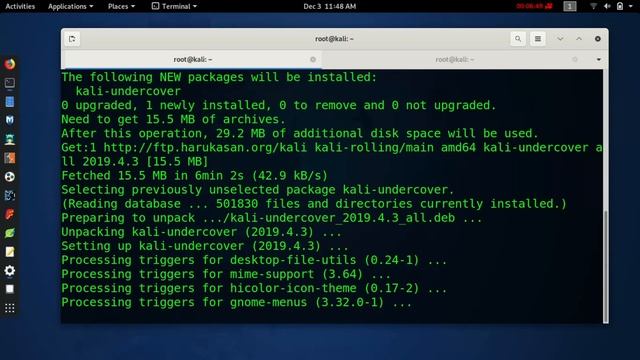
Task: Click 'Unpacking kali-undercover (2019.4.3)' line
Action: (201, 232)
